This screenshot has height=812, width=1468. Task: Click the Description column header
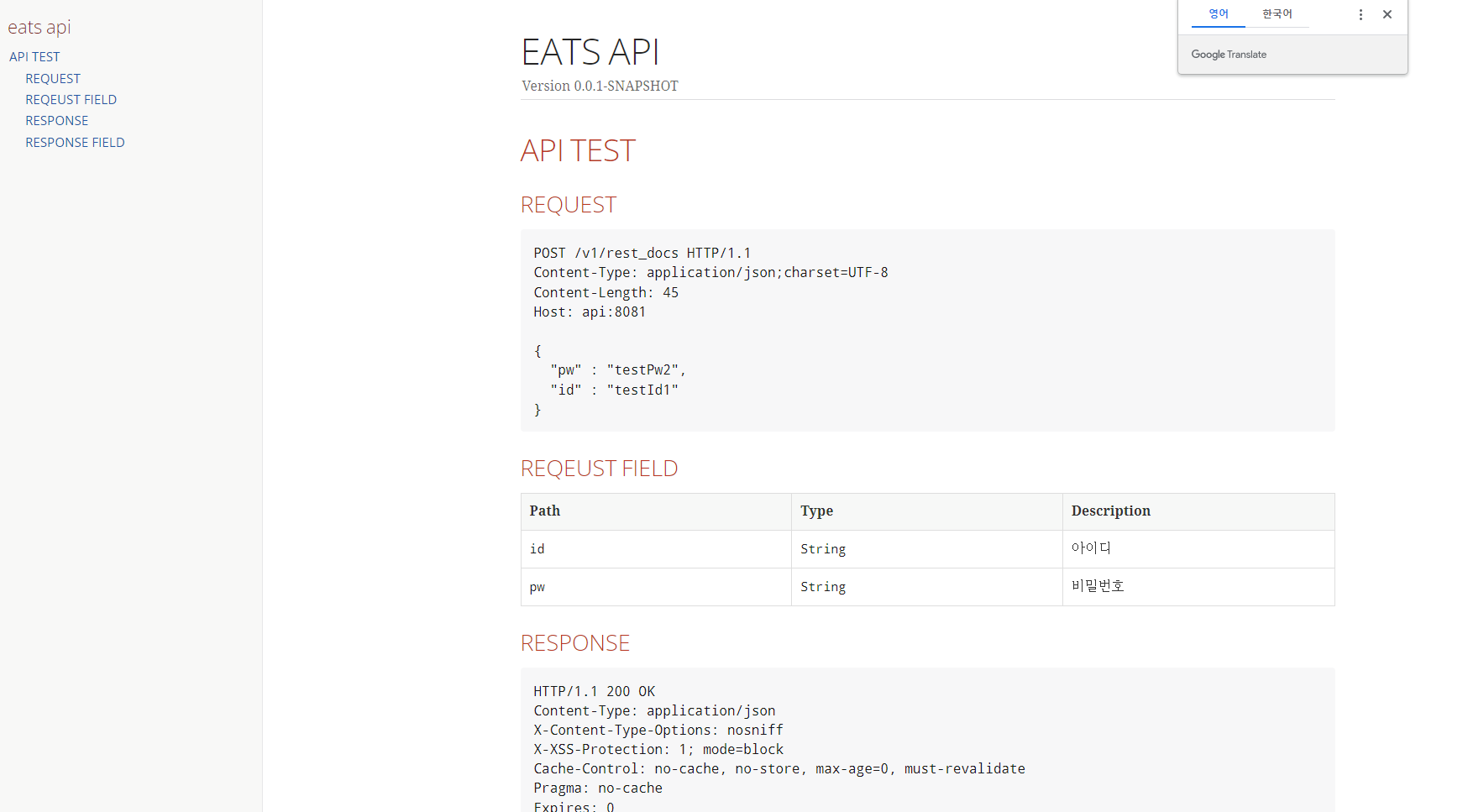pyautogui.click(x=1198, y=511)
